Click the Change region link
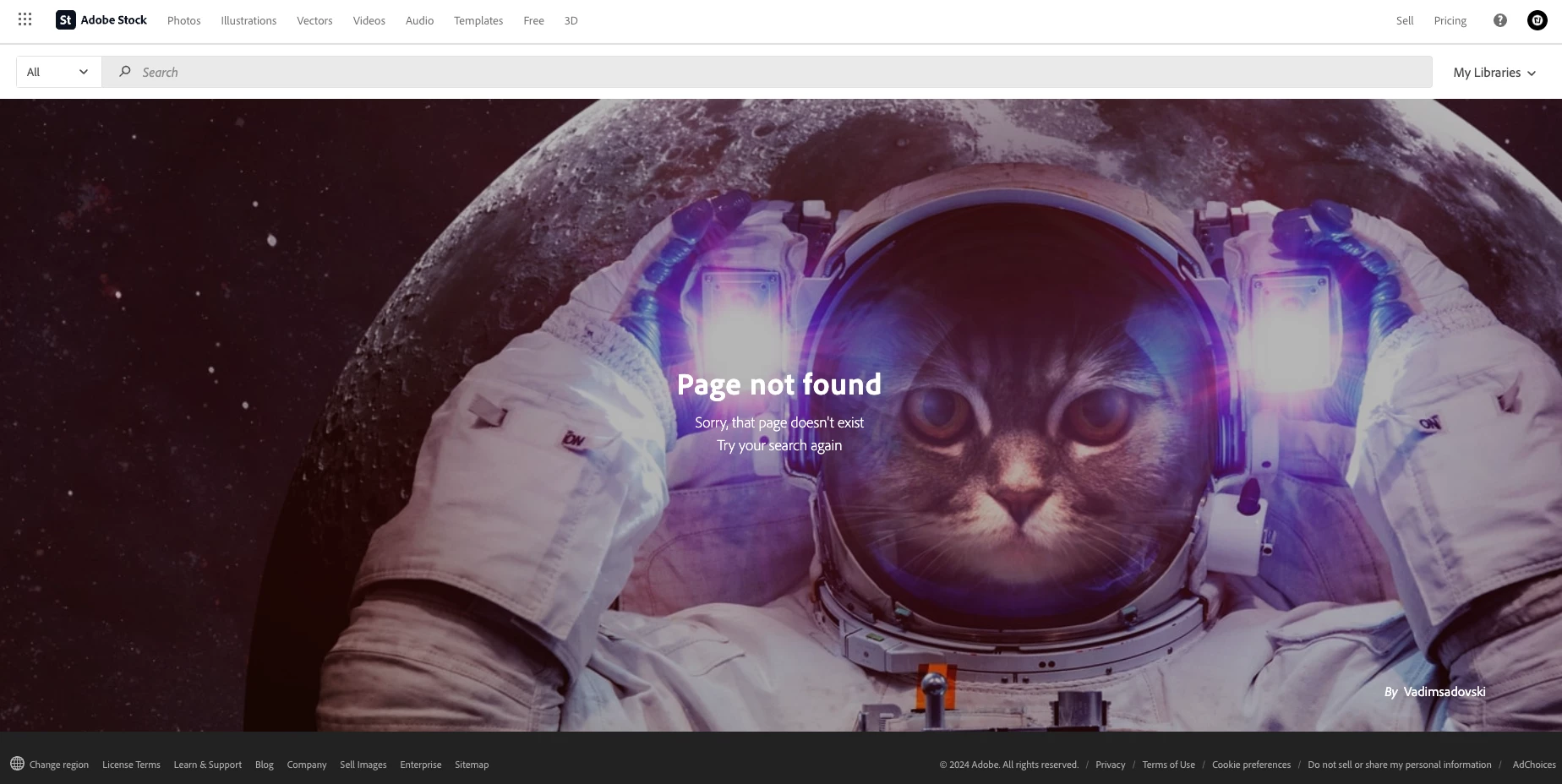Screen dimensions: 1562x784 click(x=59, y=765)
